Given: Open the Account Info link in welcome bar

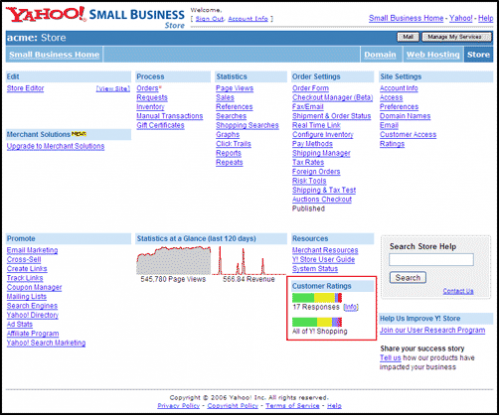Looking at the screenshot, I should pos(248,19).
